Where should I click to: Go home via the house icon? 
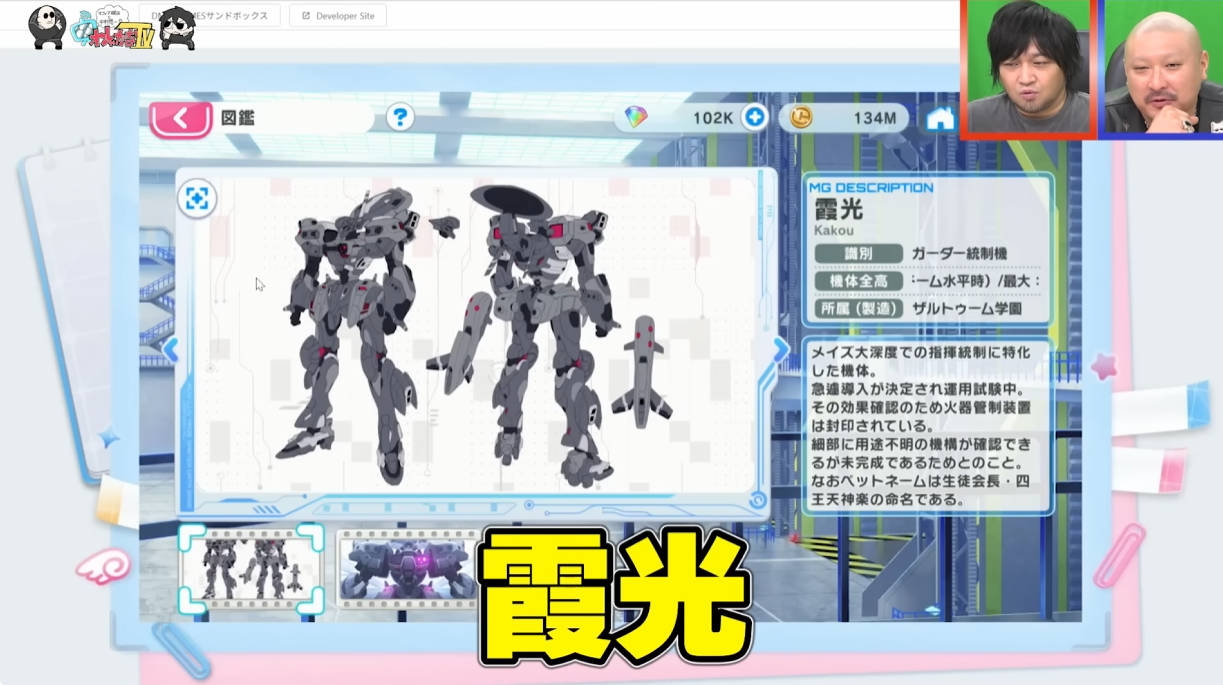tap(940, 118)
